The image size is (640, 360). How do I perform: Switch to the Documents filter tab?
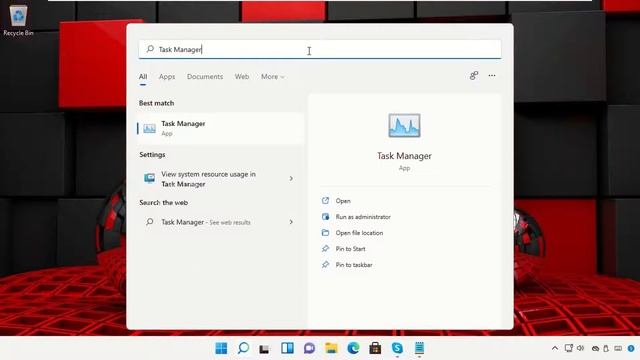pyautogui.click(x=205, y=76)
